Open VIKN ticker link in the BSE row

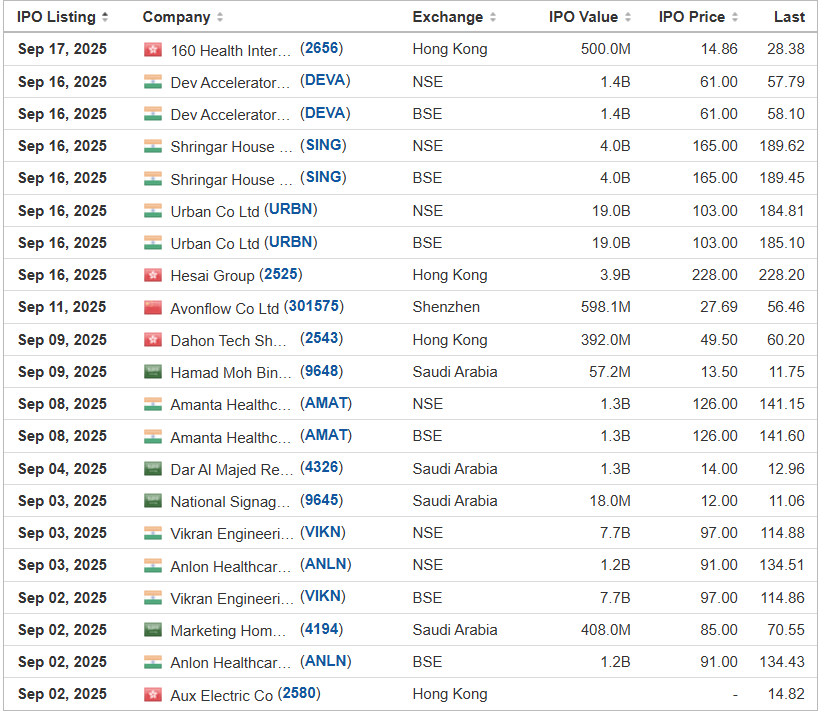(323, 596)
